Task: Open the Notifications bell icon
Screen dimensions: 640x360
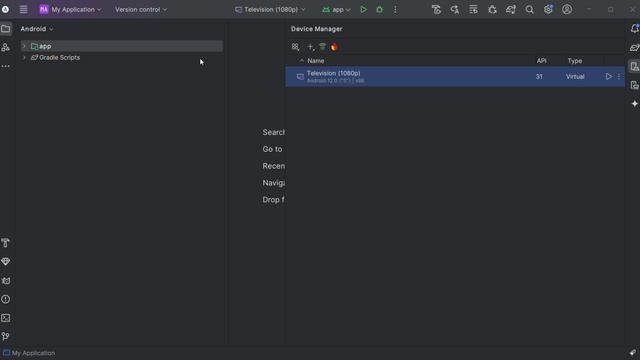Action: [x=634, y=29]
